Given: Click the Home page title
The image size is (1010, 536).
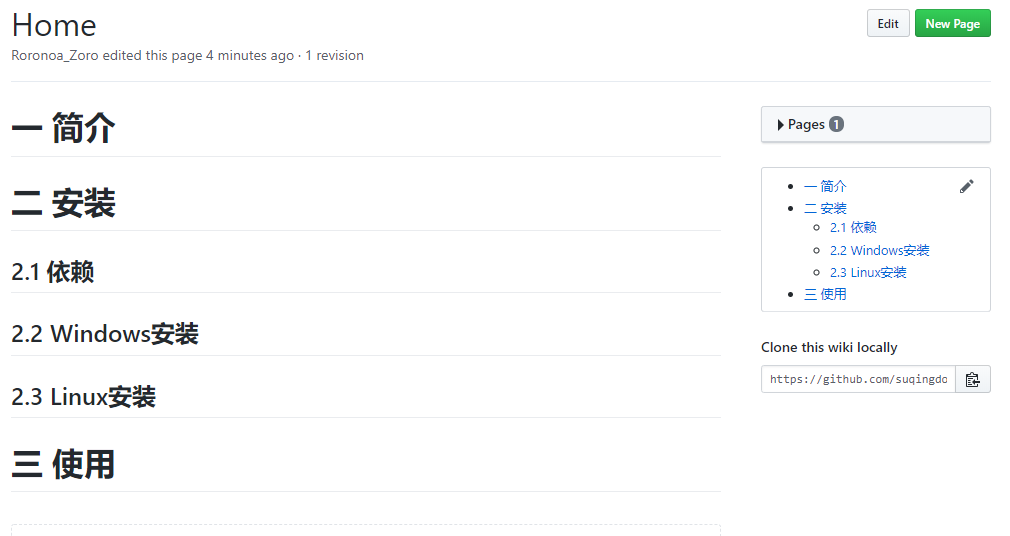Looking at the screenshot, I should click(54, 25).
